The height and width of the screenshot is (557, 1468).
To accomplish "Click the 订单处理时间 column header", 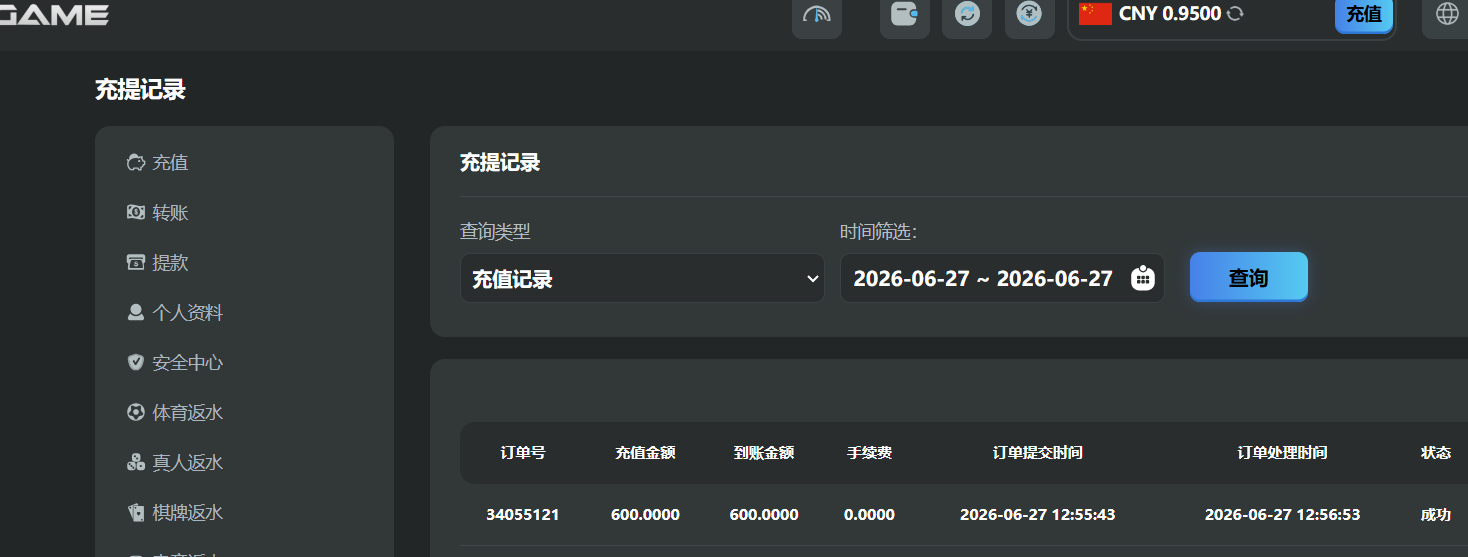I will pos(1283,453).
